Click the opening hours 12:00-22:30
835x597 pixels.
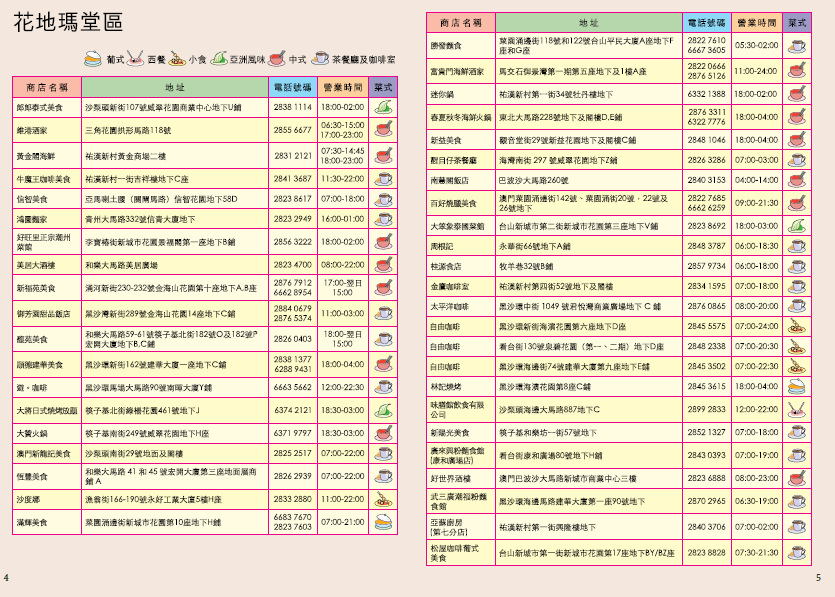tap(342, 388)
